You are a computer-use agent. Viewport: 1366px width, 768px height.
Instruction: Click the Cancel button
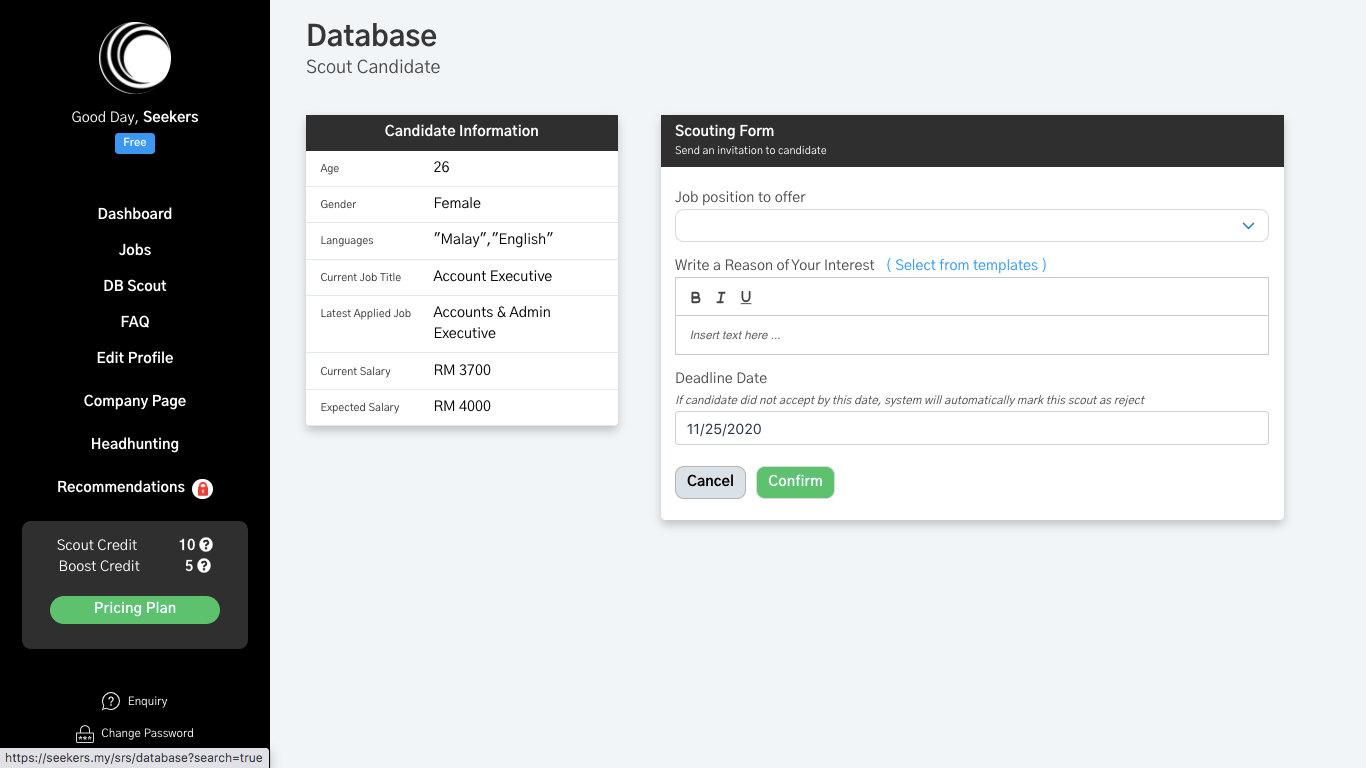click(x=710, y=482)
